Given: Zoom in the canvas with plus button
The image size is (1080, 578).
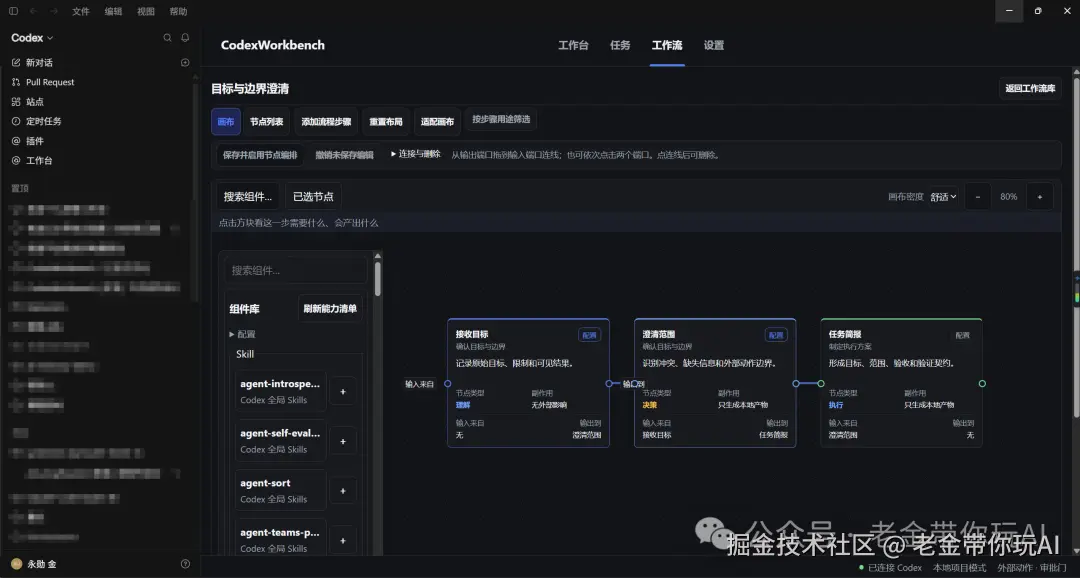Looking at the screenshot, I should pos(1039,197).
